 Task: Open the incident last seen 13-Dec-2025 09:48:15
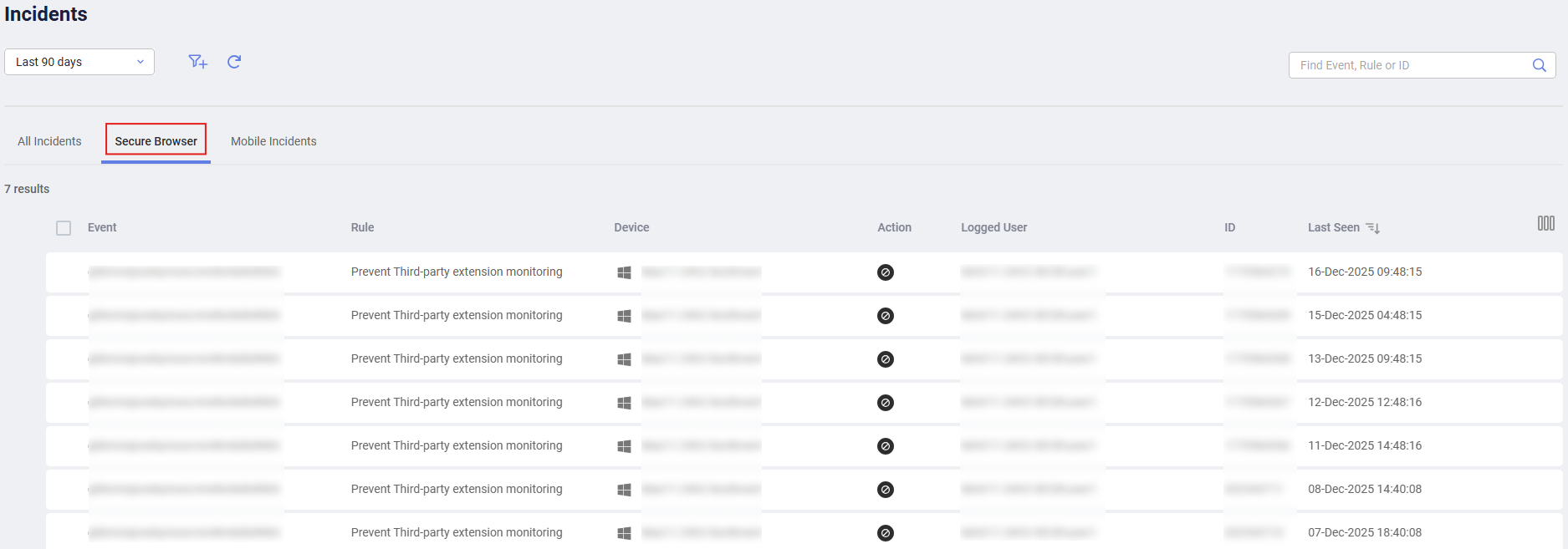(1364, 358)
